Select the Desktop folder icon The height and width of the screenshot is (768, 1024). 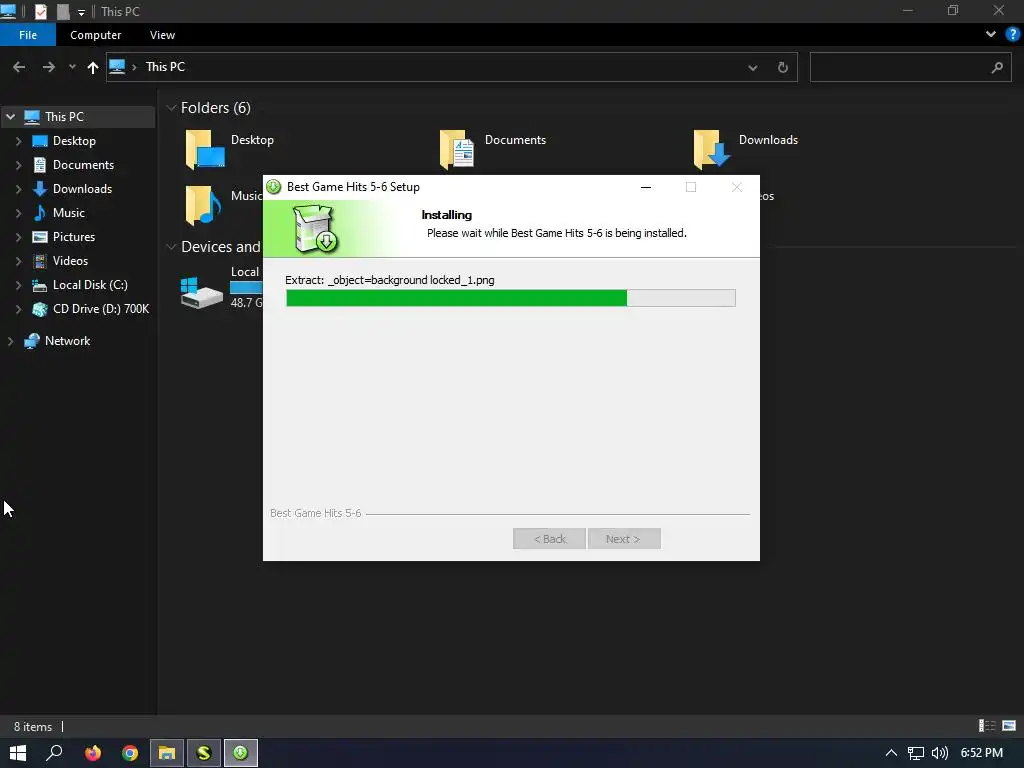(205, 149)
